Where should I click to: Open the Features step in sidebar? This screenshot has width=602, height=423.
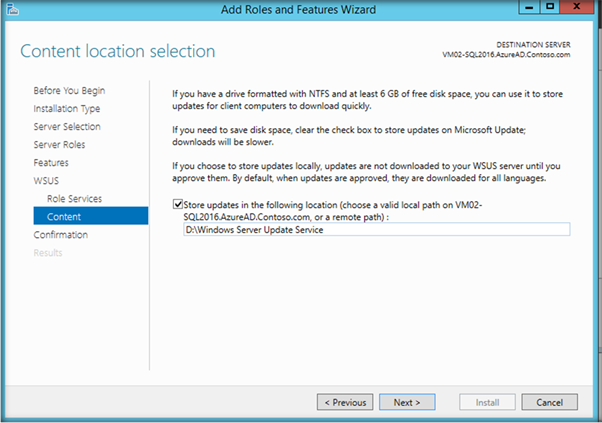point(51,163)
